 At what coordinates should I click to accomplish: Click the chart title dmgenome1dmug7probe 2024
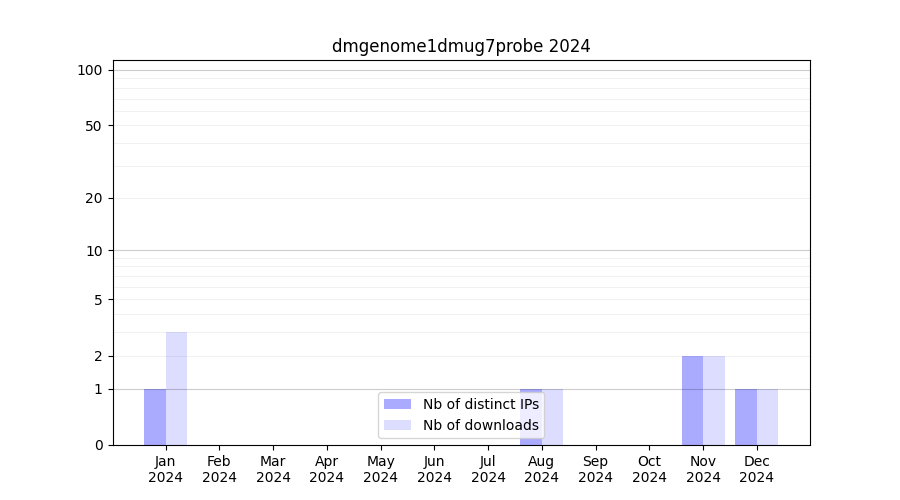pos(461,47)
